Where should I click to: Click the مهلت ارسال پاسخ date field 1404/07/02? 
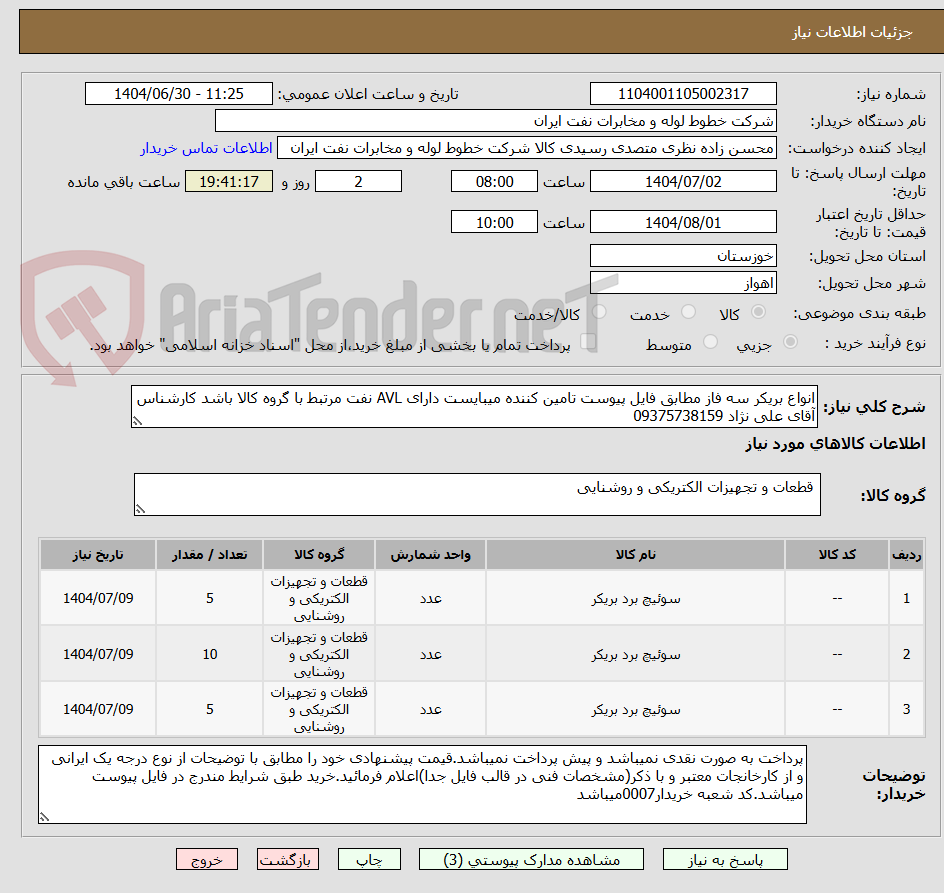click(x=683, y=181)
